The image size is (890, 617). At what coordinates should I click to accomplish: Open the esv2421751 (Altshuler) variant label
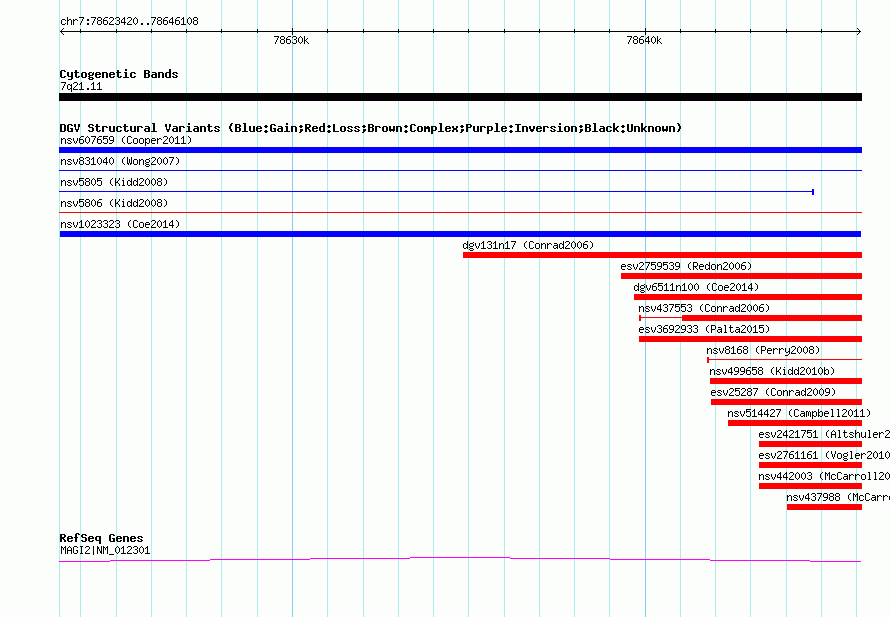coord(824,434)
